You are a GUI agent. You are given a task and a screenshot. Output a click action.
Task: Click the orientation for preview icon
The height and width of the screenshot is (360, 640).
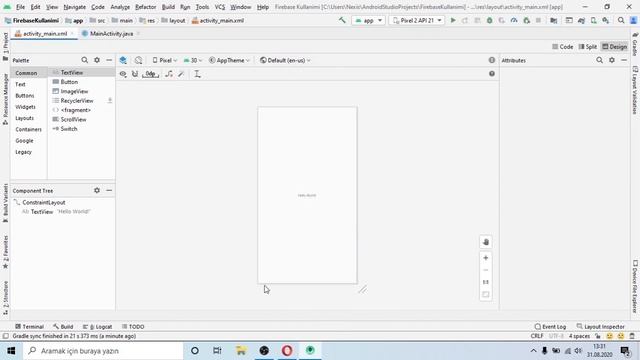click(x=138, y=60)
